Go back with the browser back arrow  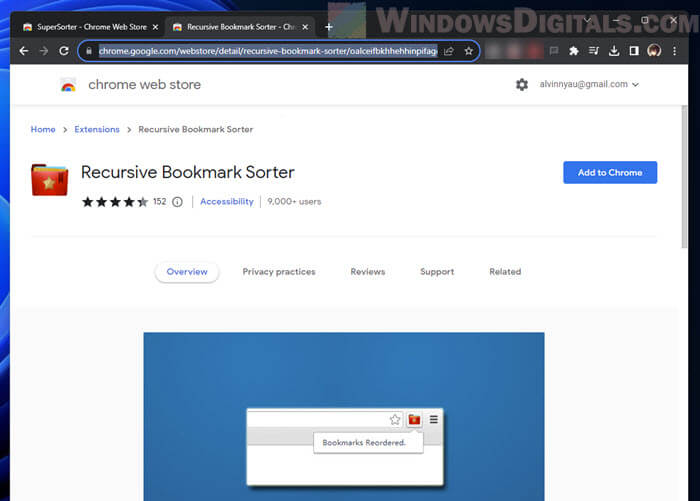click(24, 51)
